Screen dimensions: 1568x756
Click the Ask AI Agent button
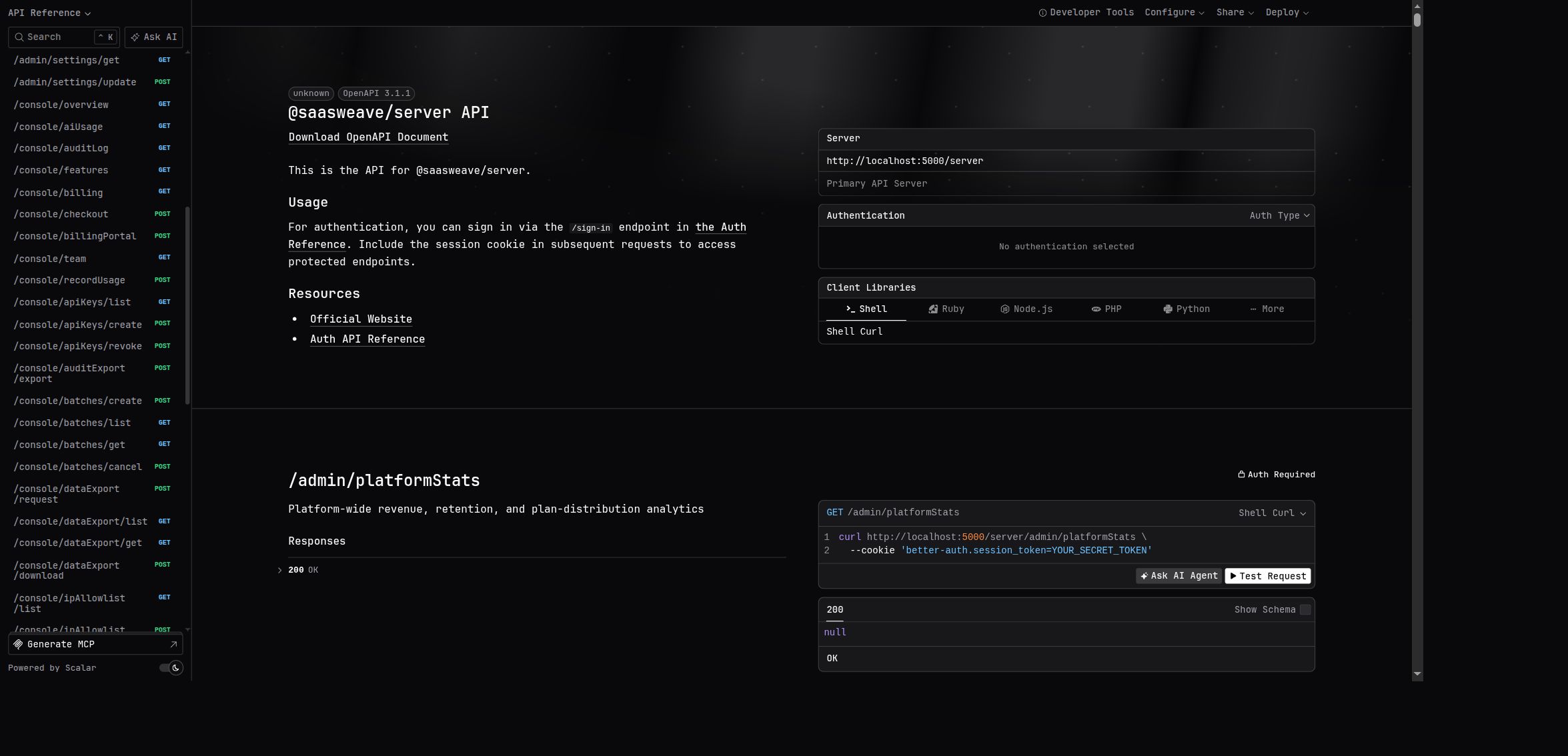[x=1179, y=576]
